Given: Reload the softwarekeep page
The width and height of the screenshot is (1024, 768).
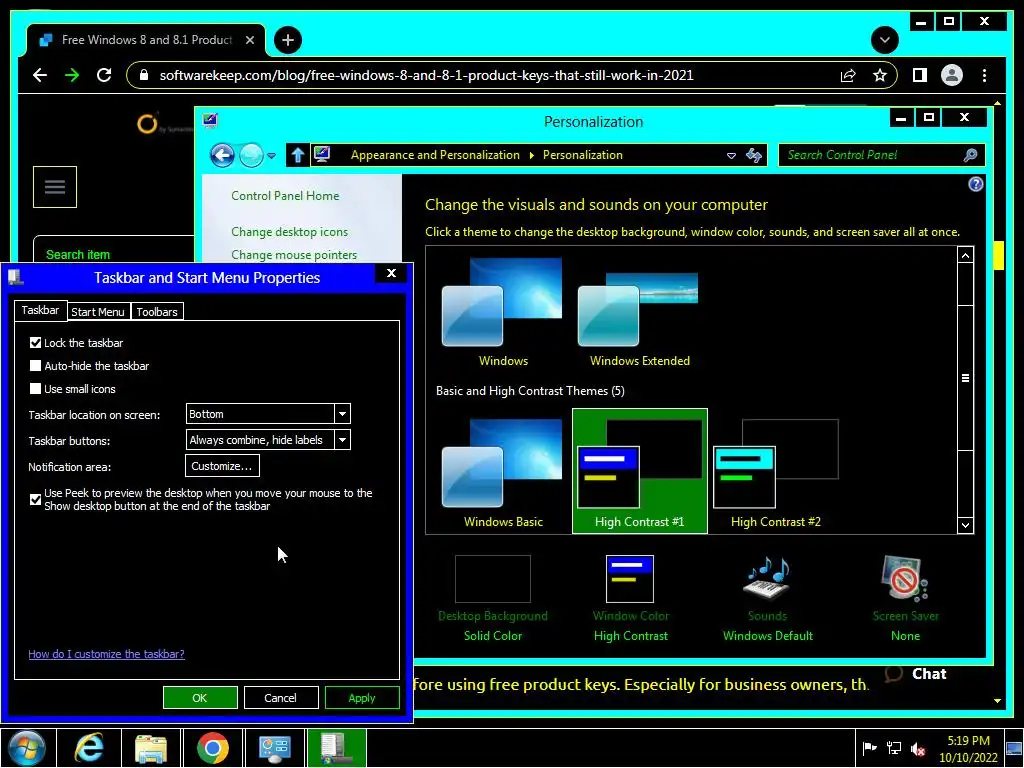Looking at the screenshot, I should (104, 75).
